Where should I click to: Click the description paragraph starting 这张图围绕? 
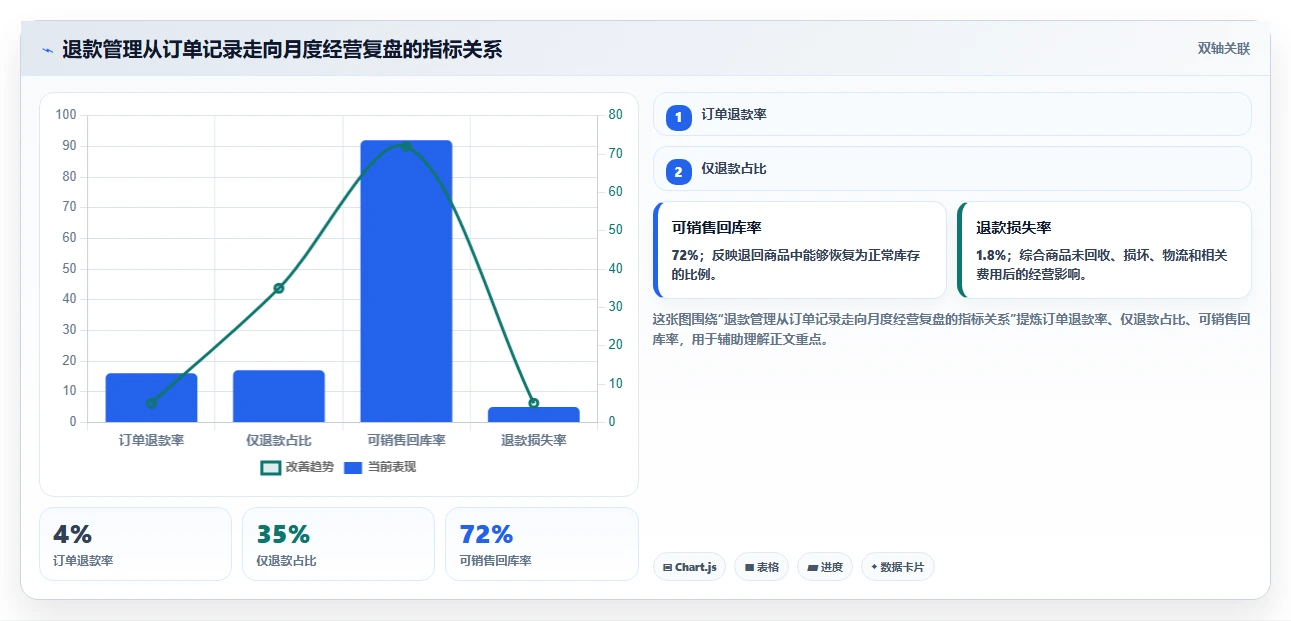(x=951, y=329)
